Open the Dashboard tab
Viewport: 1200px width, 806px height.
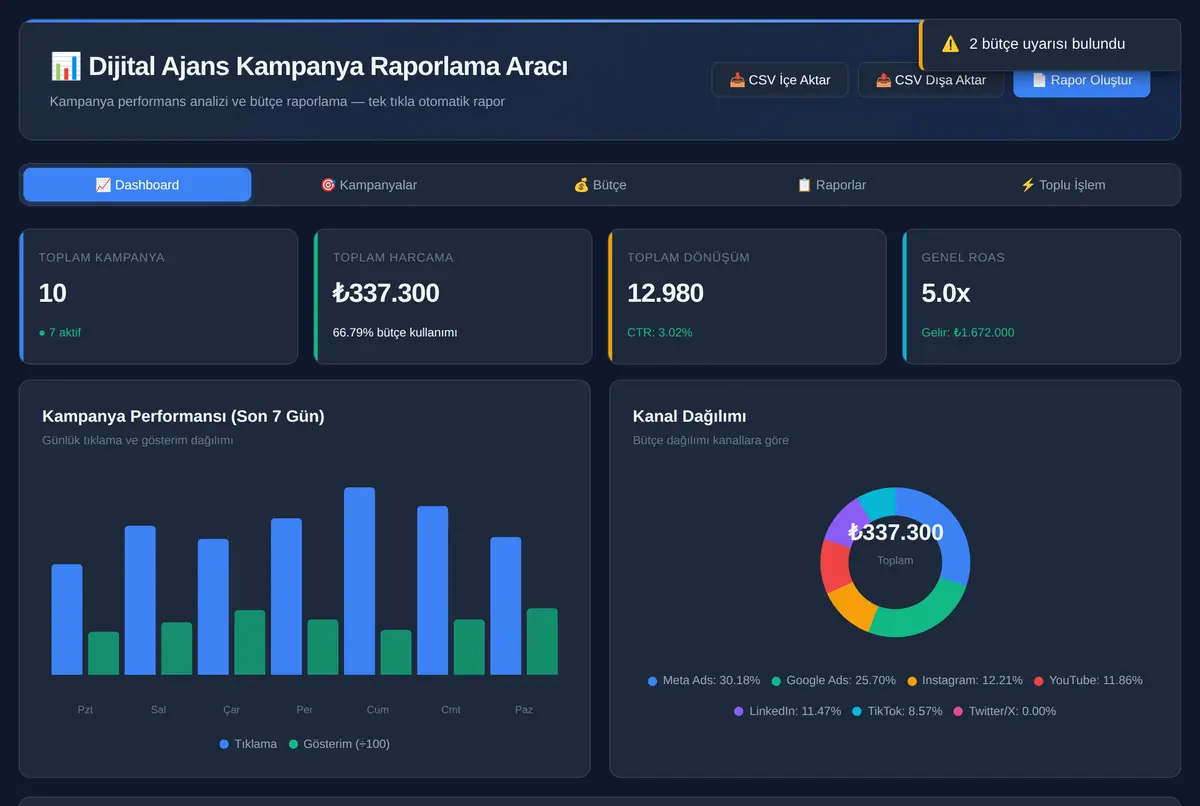[137, 185]
